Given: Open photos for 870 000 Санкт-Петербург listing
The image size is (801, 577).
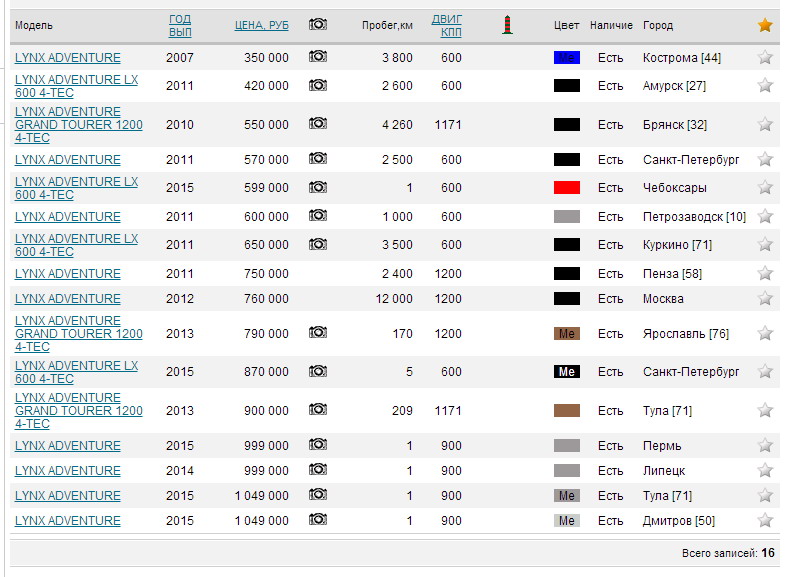Looking at the screenshot, I should [318, 371].
